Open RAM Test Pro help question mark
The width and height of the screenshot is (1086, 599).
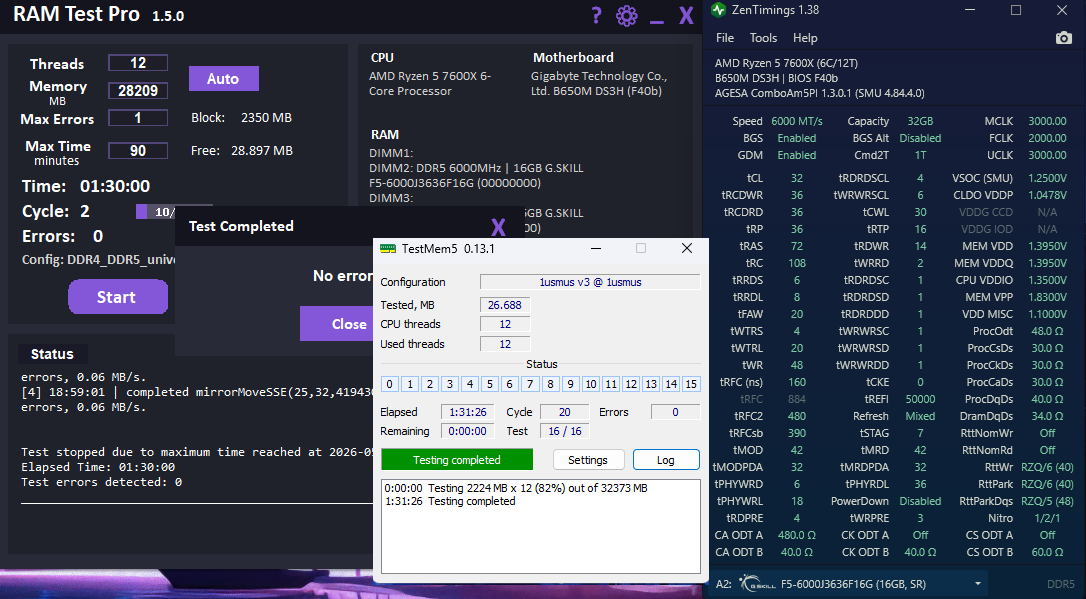click(x=596, y=15)
